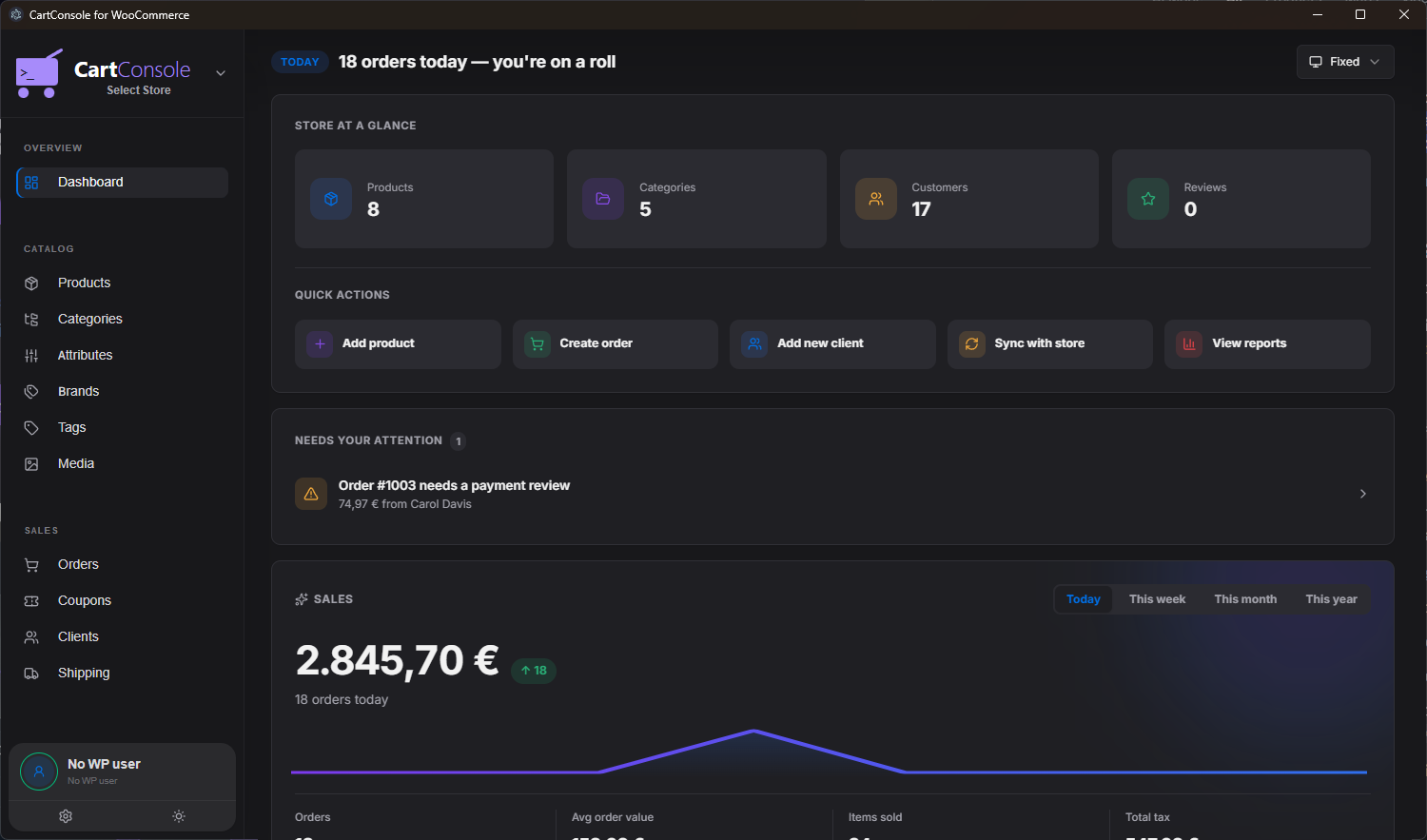Image resolution: width=1427 pixels, height=840 pixels.
Task: Expand the Order #1003 payment review chevron
Action: pyautogui.click(x=1363, y=494)
